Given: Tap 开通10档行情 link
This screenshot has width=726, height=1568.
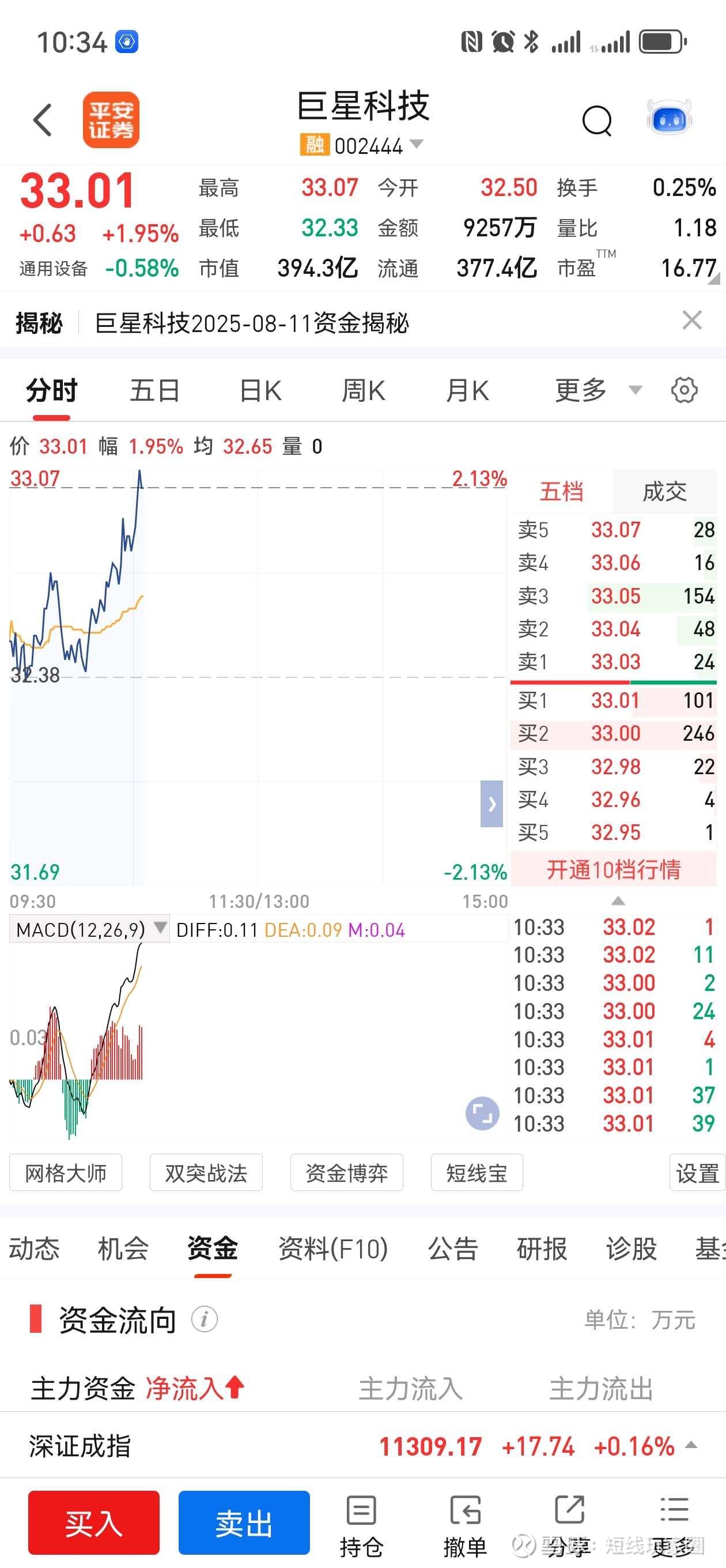Looking at the screenshot, I should (x=614, y=869).
